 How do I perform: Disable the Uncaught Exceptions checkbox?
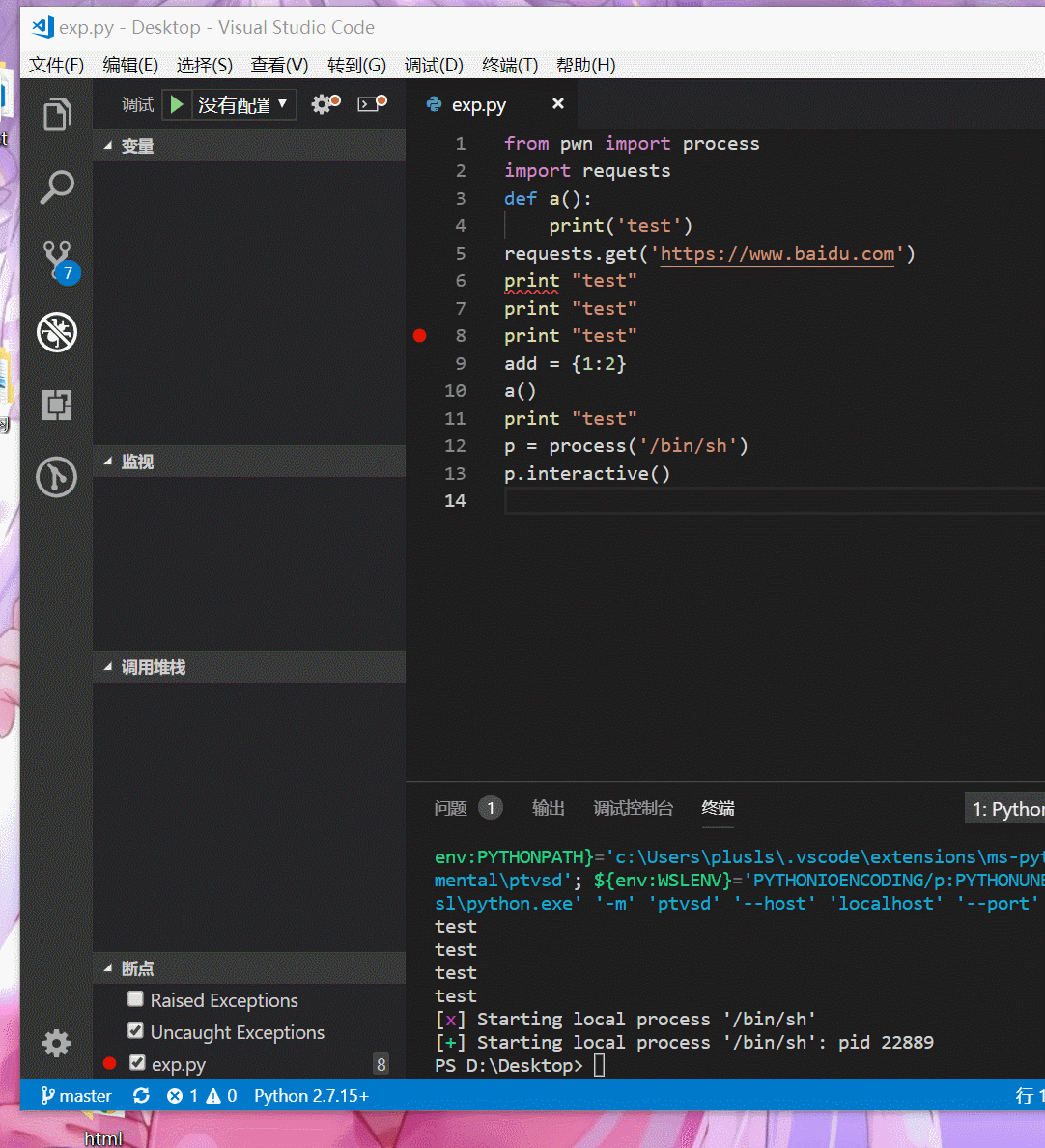[x=136, y=1031]
